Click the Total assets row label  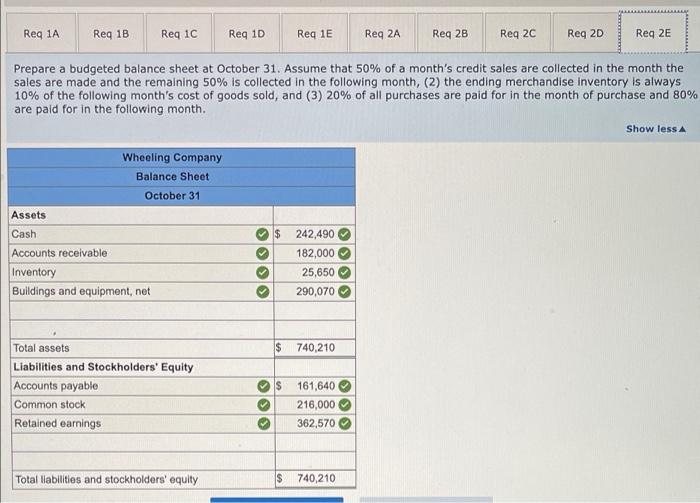tap(41, 348)
